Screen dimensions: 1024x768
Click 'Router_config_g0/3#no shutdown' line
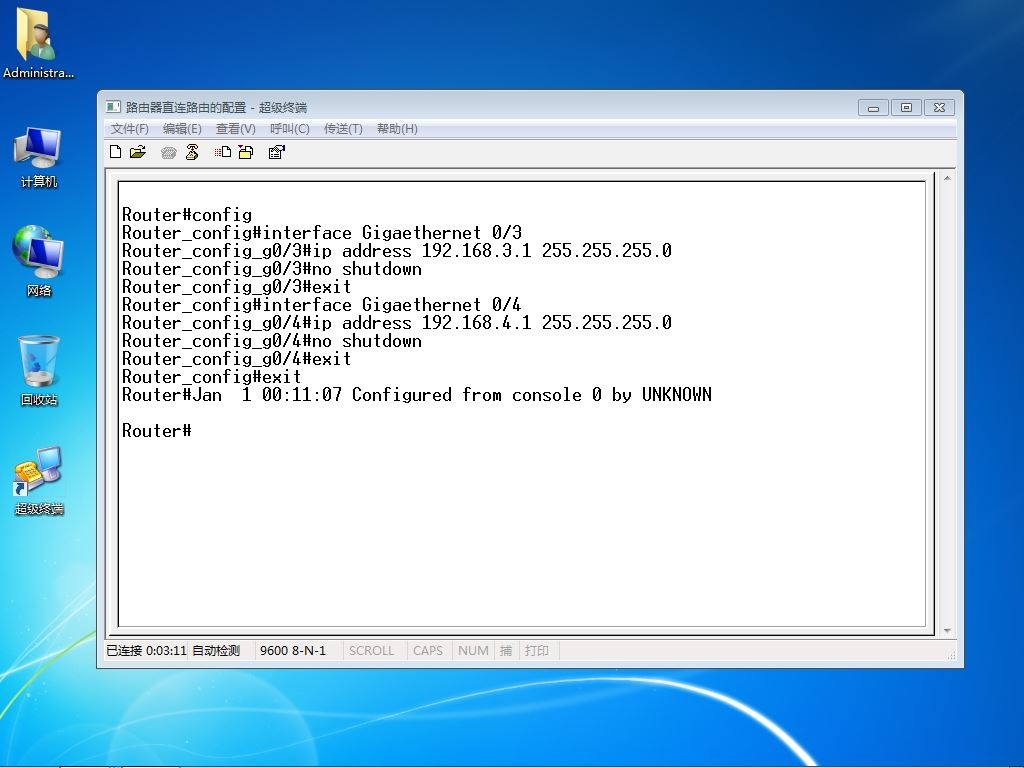272,268
